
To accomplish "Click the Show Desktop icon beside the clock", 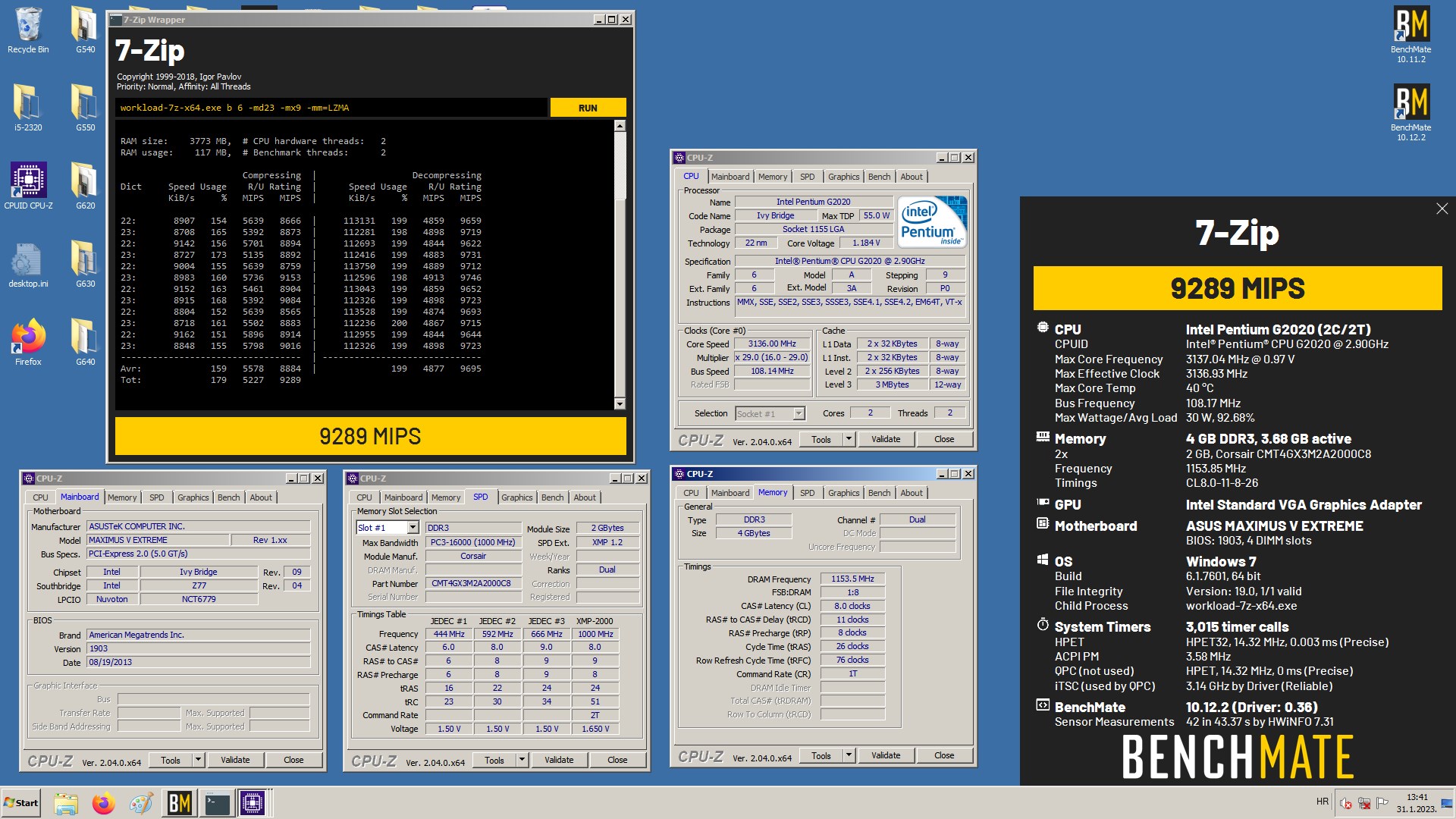I will (1446, 803).
